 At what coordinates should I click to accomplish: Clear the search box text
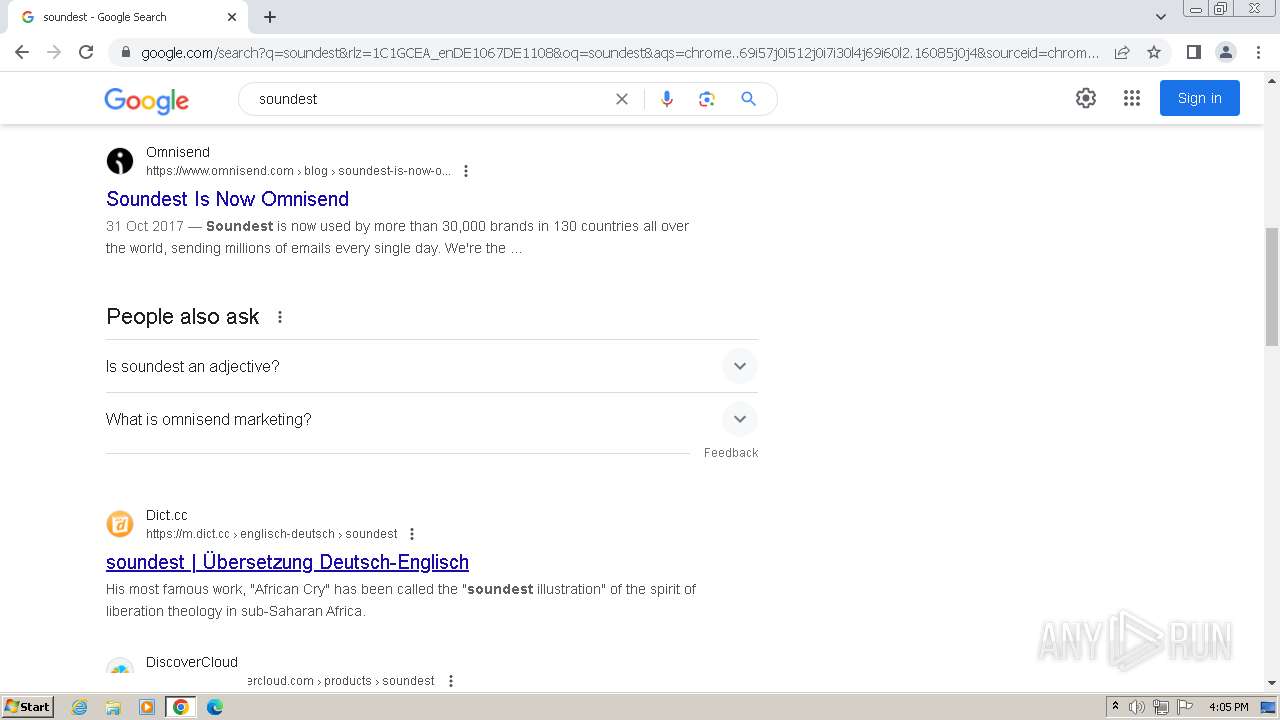point(622,99)
